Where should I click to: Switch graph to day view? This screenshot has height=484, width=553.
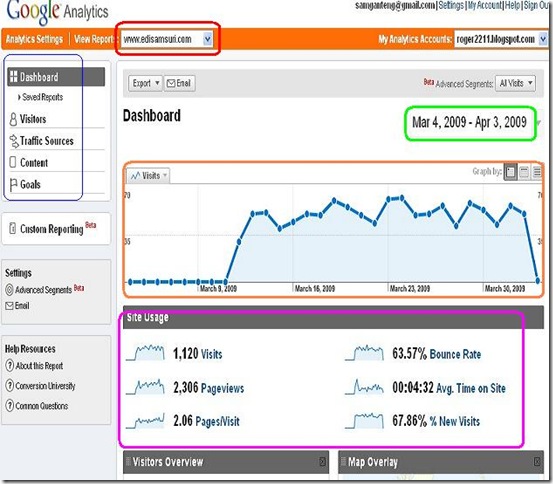coord(510,172)
